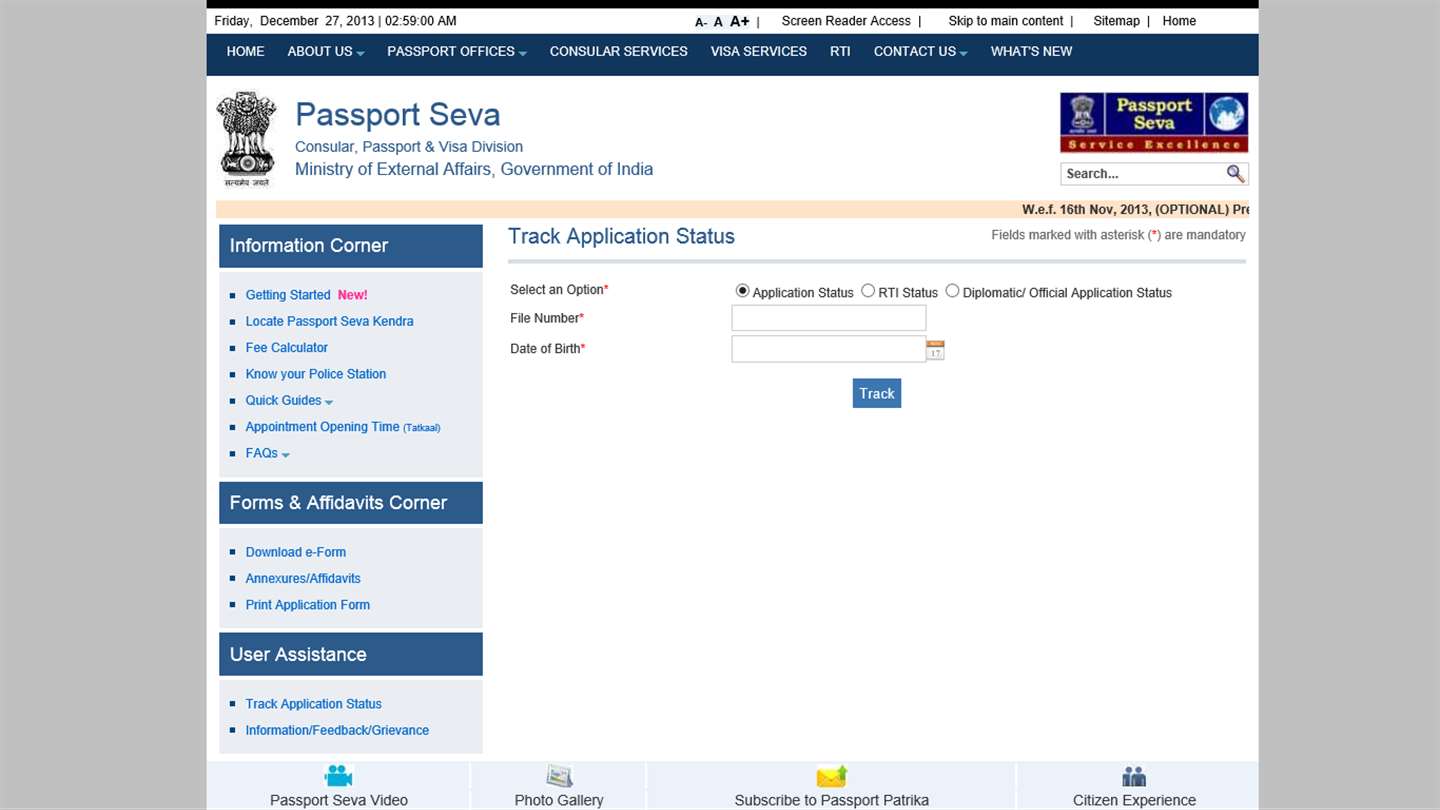1440x810 pixels.
Task: Reset font size with normal A button
Action: coord(718,22)
